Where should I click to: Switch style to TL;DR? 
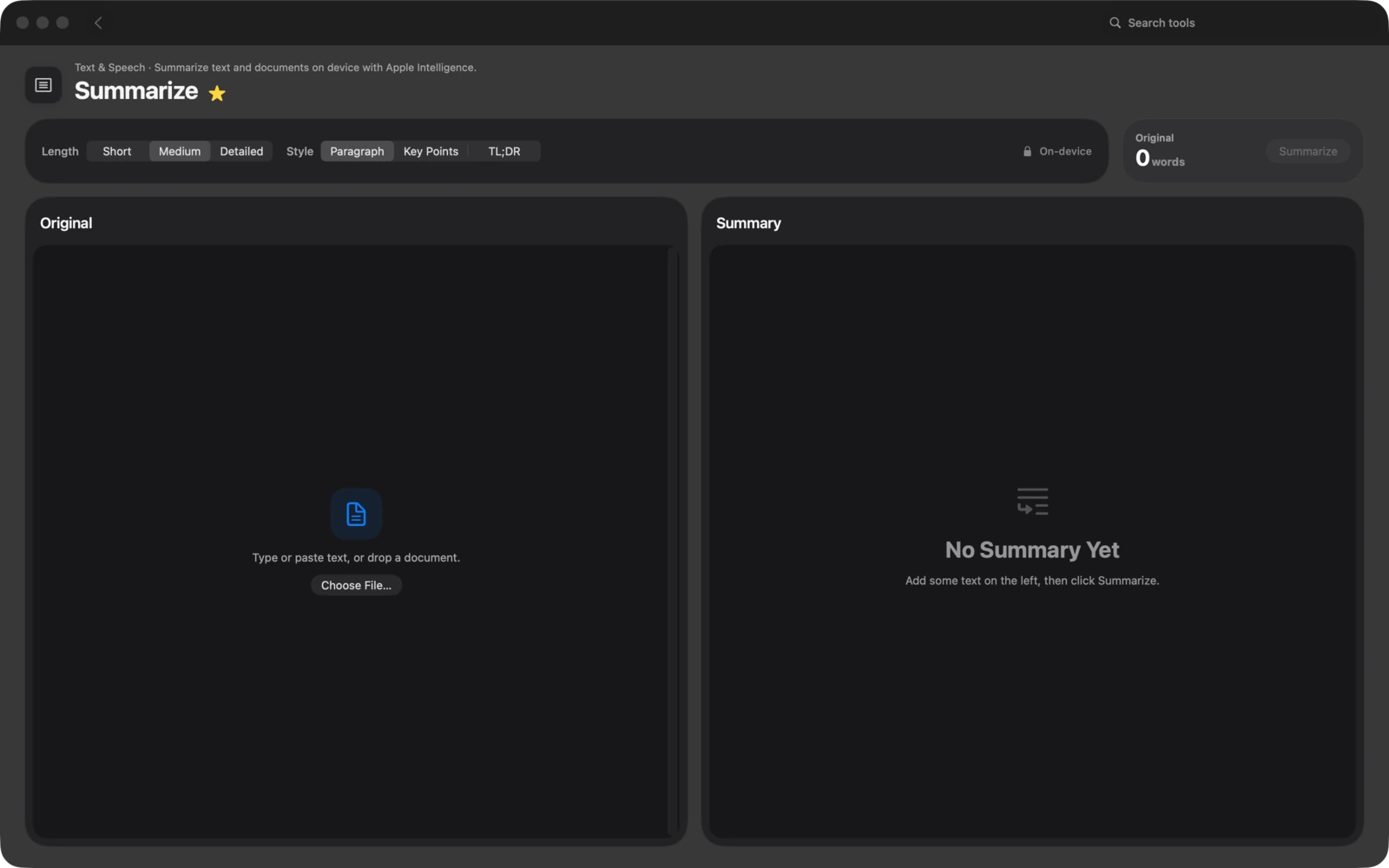tap(504, 151)
